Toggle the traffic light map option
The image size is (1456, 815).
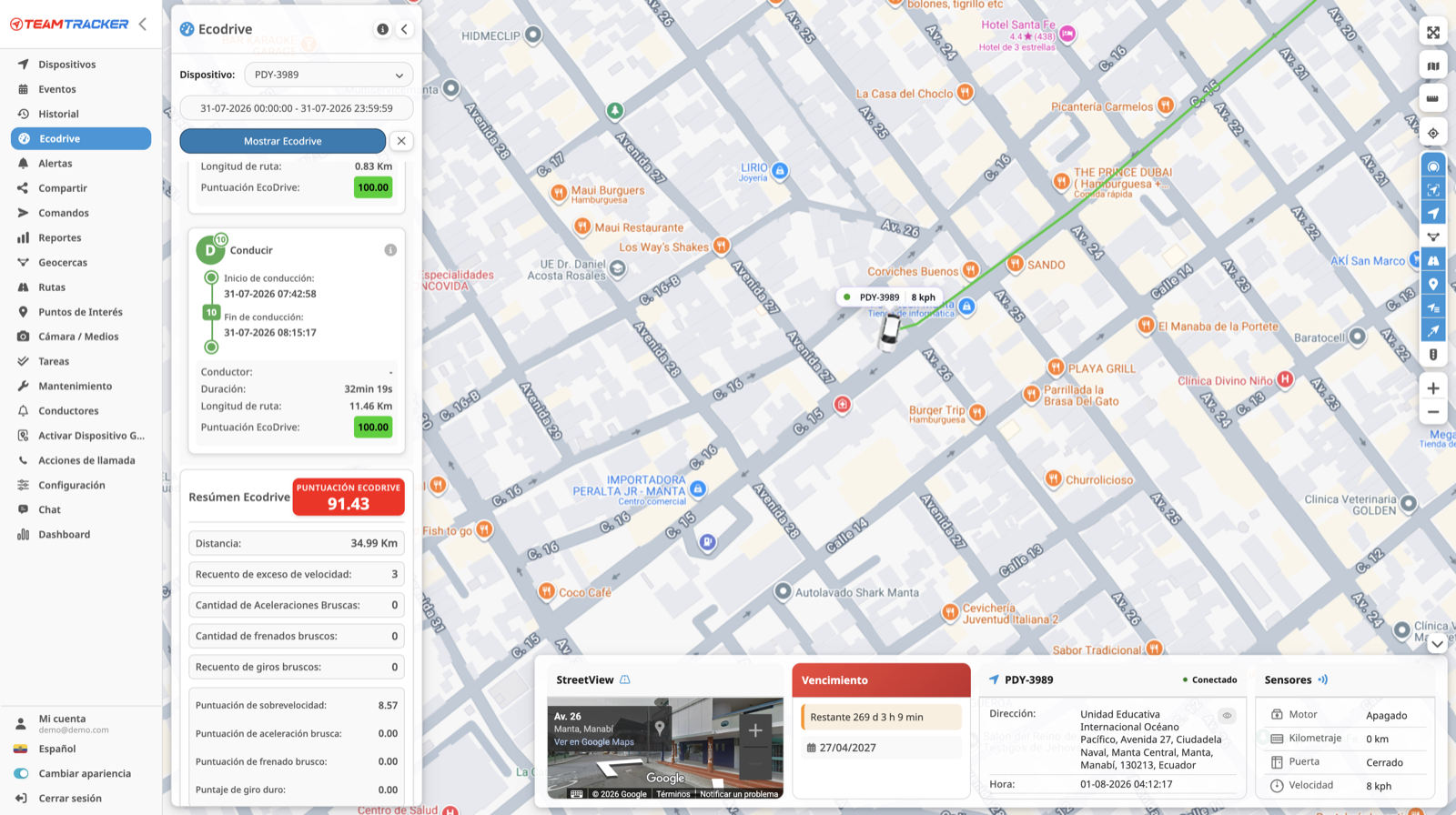[1433, 355]
